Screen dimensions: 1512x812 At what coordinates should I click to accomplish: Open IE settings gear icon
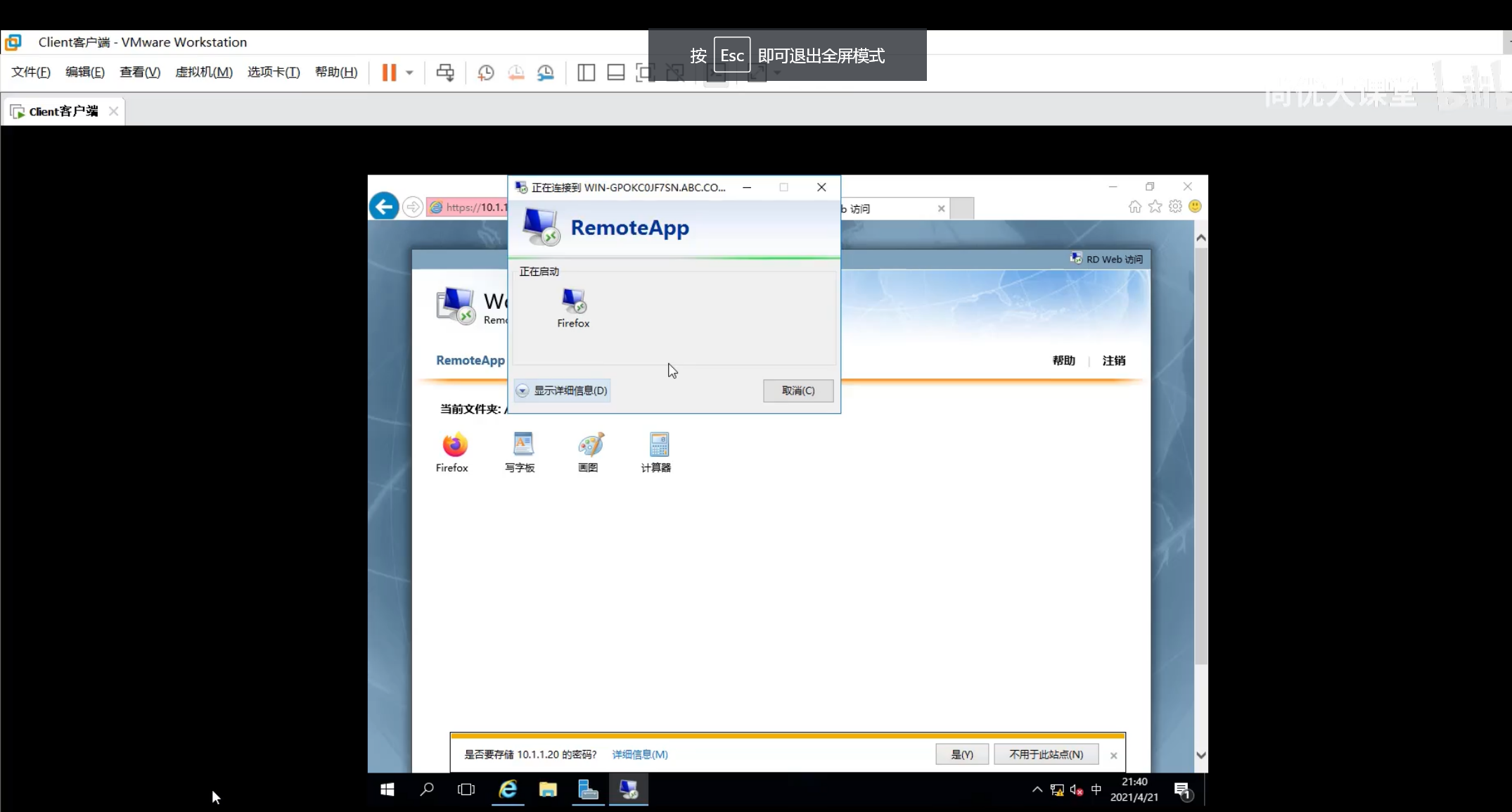(x=1175, y=207)
